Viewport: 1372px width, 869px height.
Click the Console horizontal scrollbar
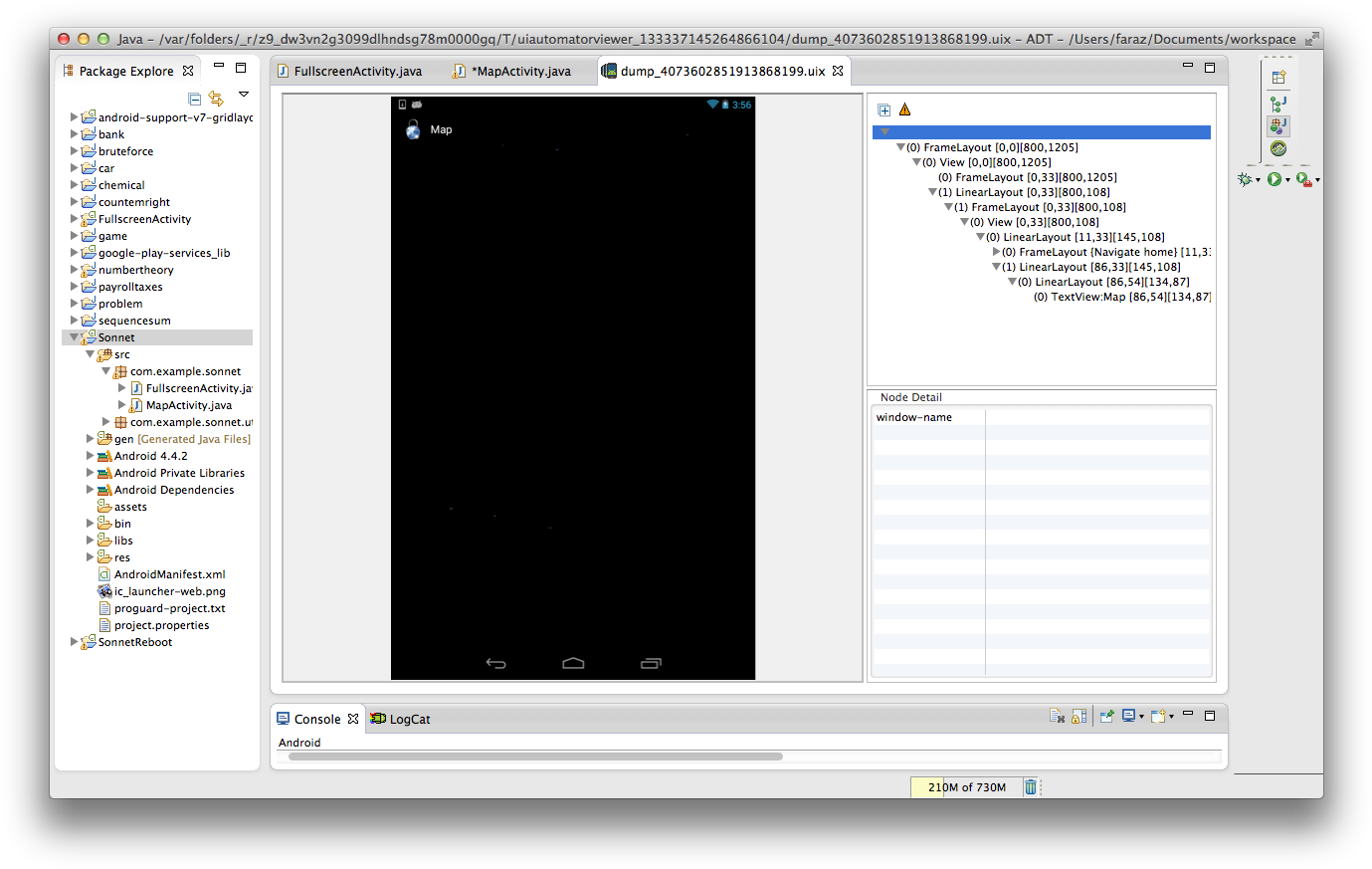535,757
